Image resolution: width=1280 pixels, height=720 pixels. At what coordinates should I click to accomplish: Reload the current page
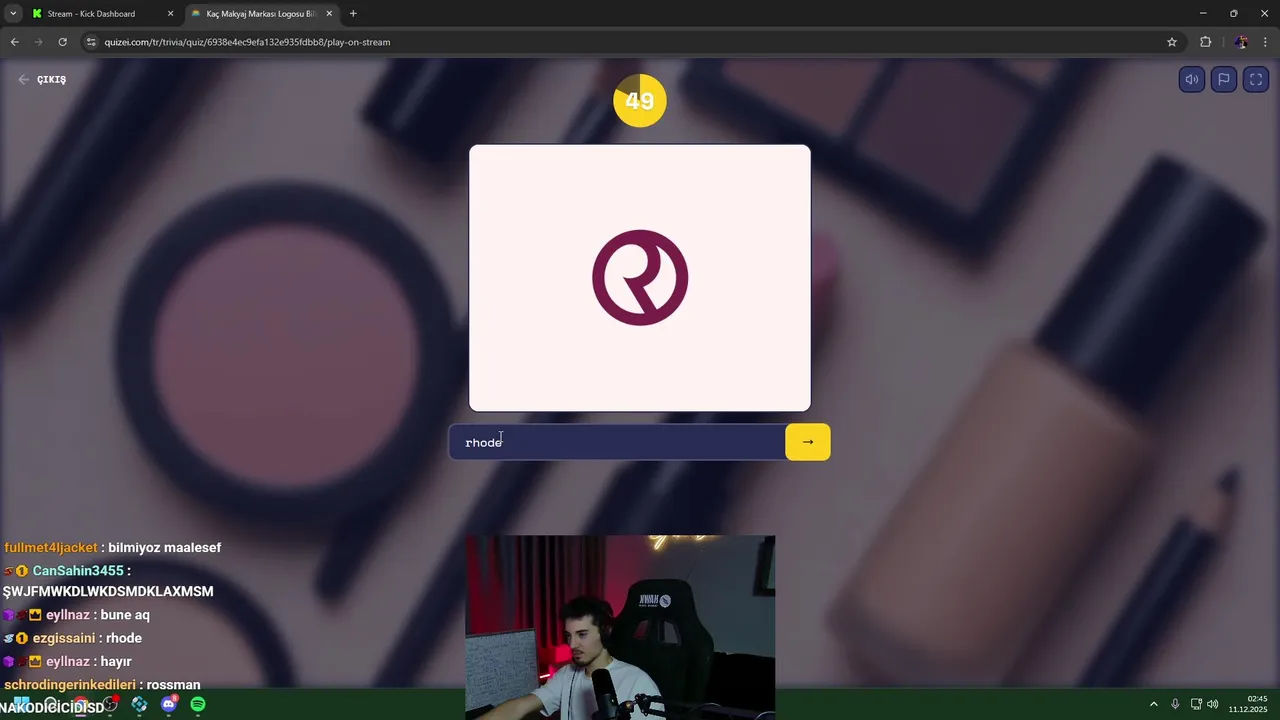click(x=62, y=42)
